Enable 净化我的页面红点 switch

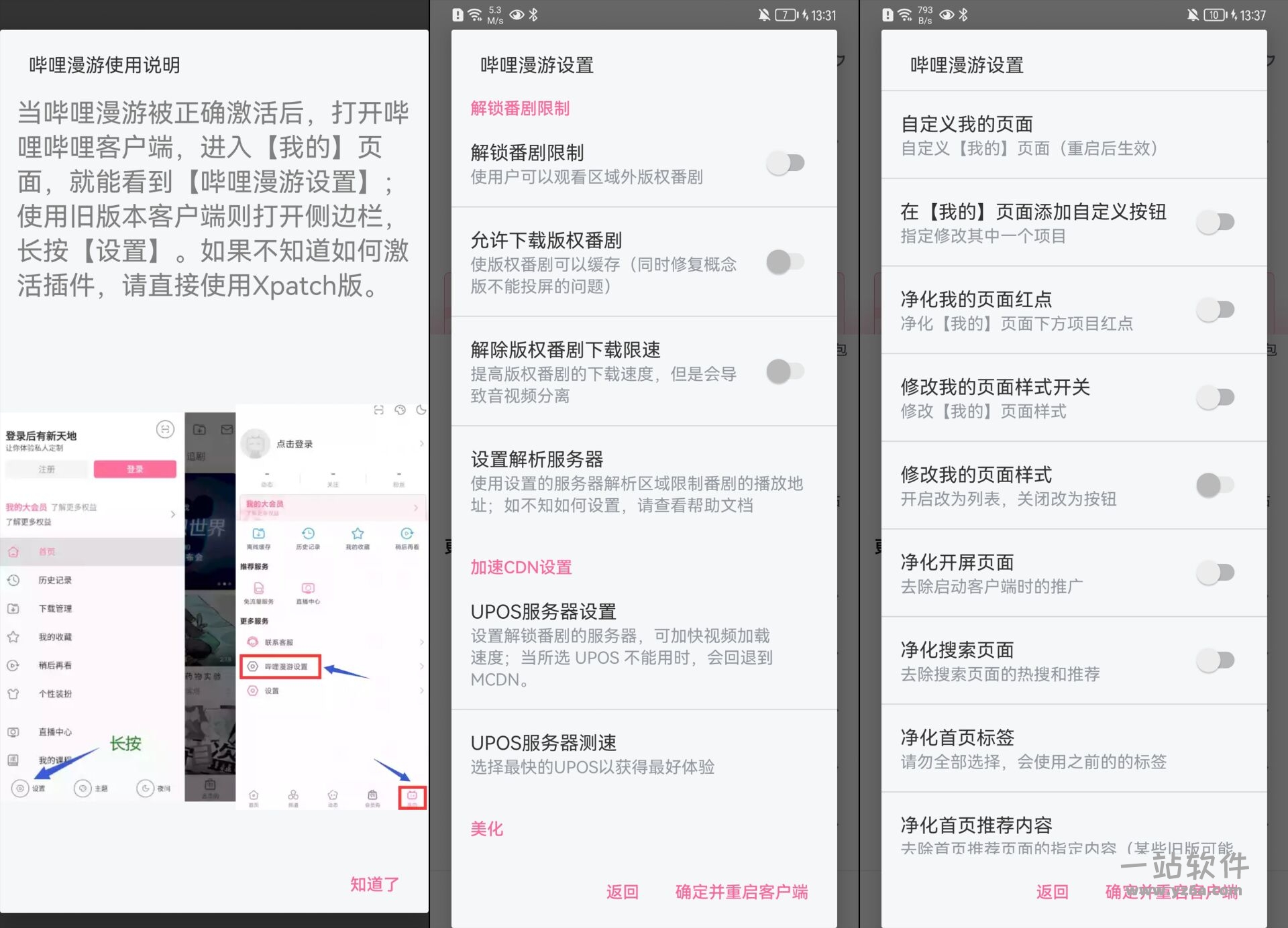(x=1216, y=310)
